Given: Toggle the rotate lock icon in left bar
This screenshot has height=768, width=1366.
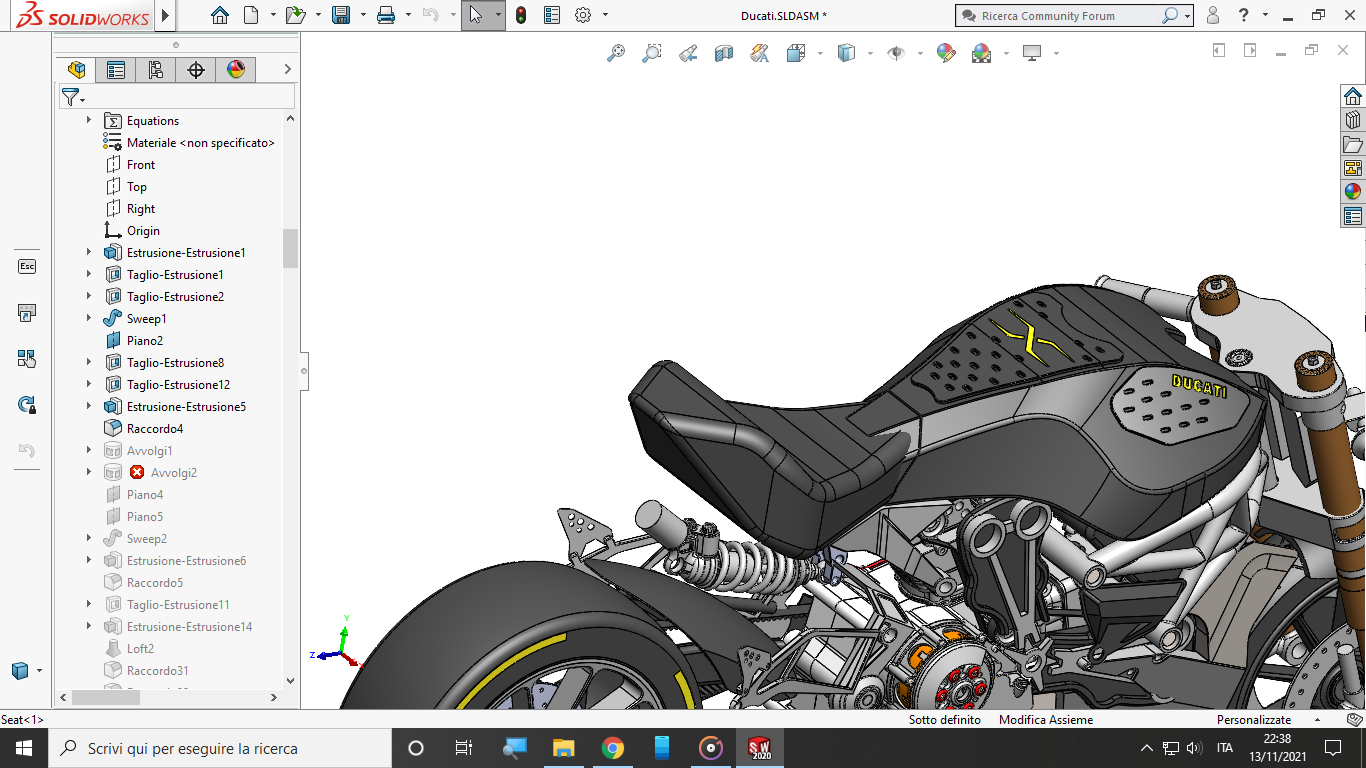Looking at the screenshot, I should coord(27,404).
